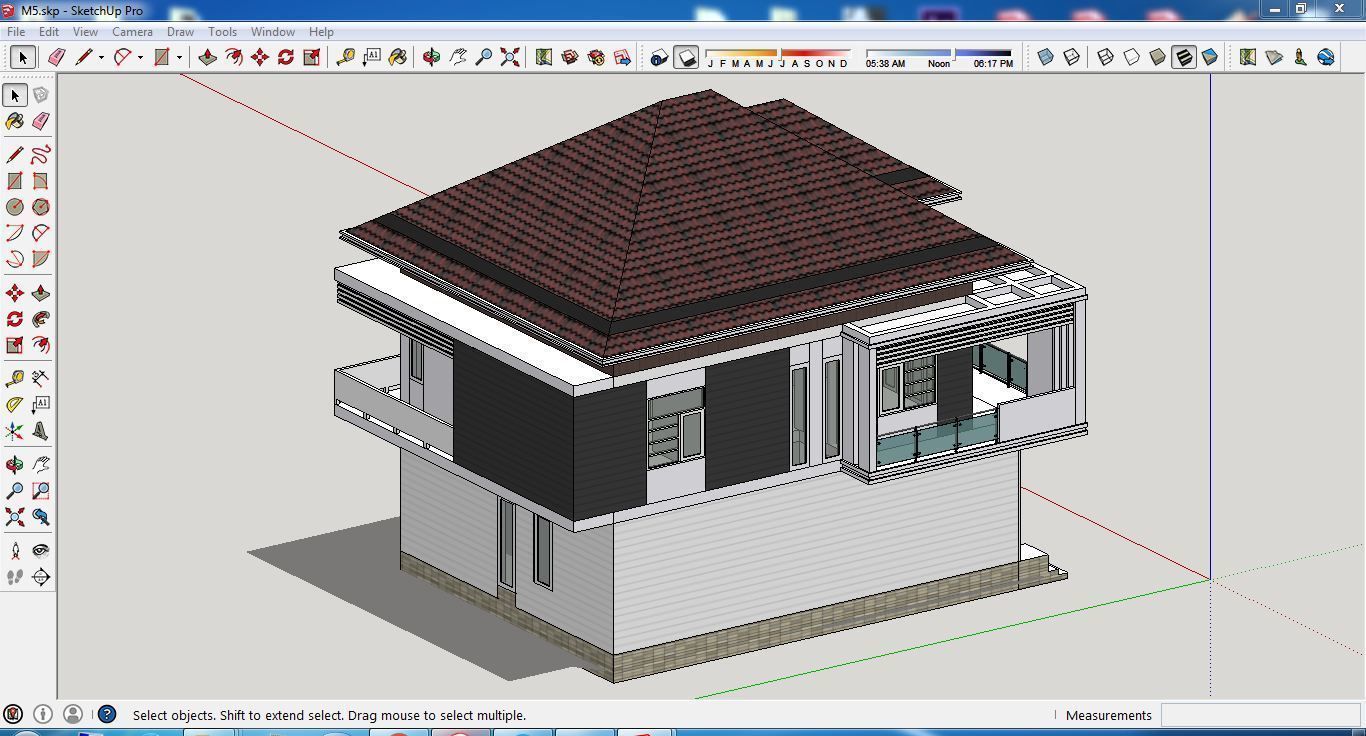Open the Edit menu
The image size is (1366, 736).
(48, 32)
